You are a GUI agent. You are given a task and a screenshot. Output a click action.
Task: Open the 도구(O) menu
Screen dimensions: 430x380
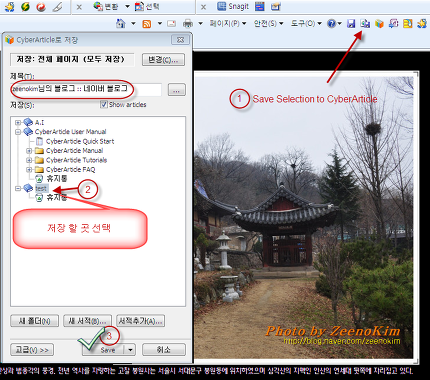coord(306,23)
